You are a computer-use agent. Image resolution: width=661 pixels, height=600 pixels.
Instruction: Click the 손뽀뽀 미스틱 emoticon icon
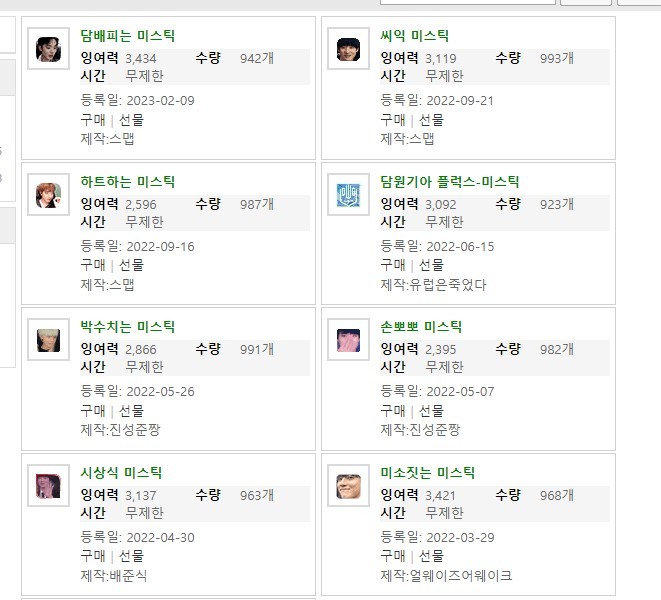pyautogui.click(x=348, y=339)
